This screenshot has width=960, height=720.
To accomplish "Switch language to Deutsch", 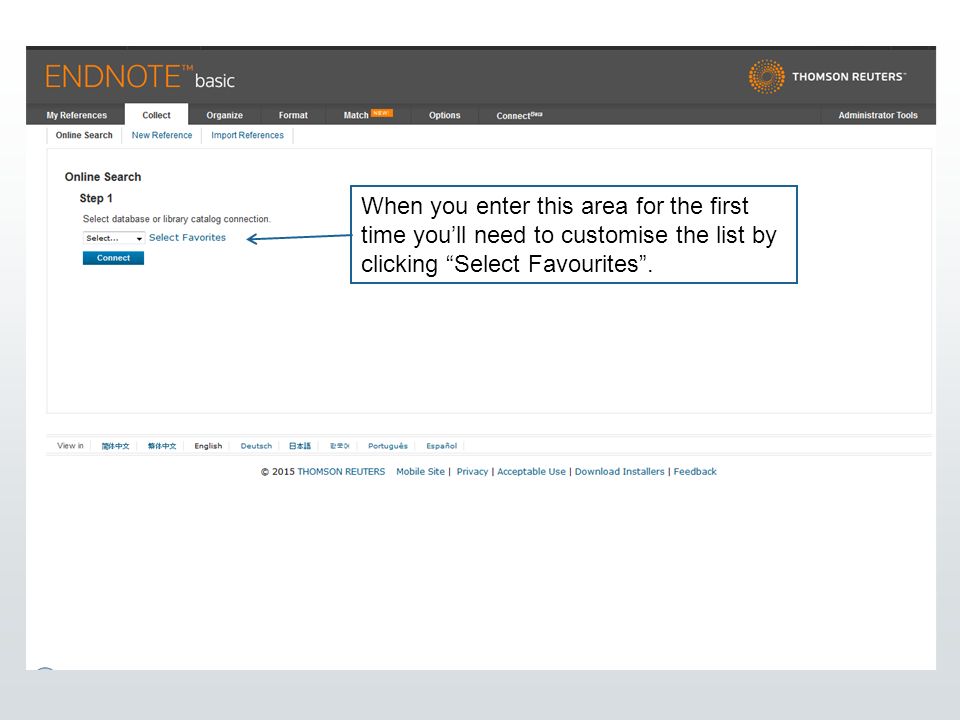I will [256, 446].
